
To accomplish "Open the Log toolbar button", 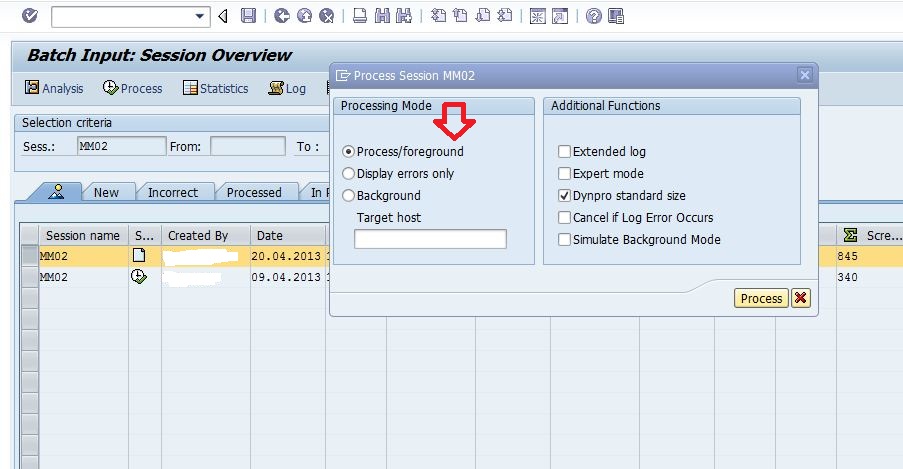I will coord(287,88).
